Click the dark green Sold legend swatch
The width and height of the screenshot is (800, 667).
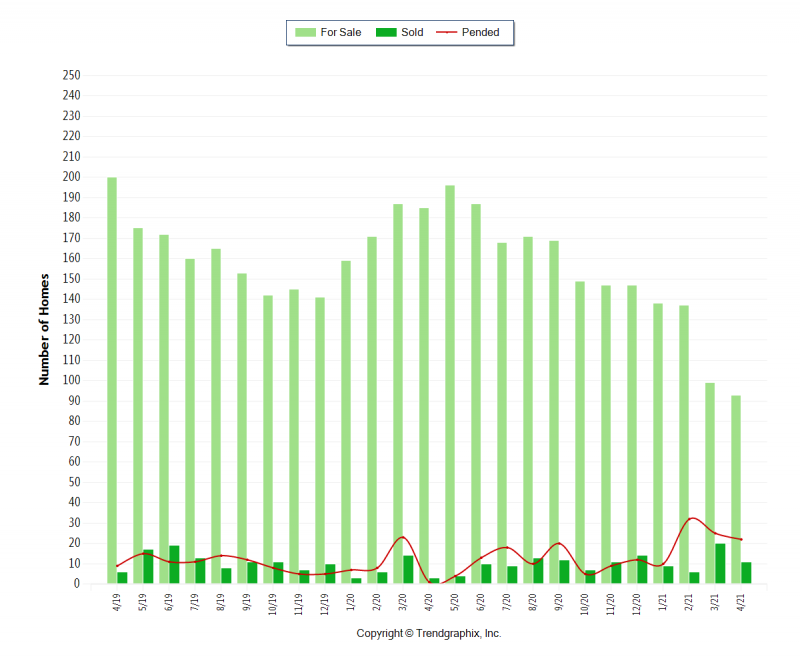386,33
